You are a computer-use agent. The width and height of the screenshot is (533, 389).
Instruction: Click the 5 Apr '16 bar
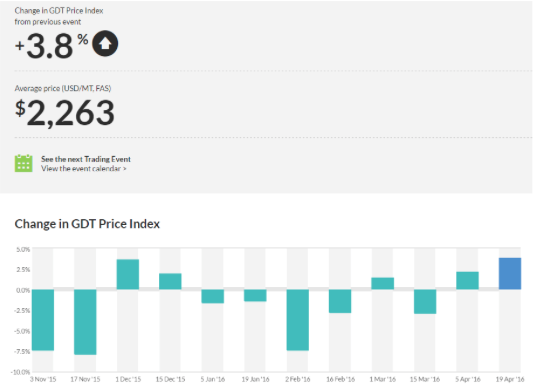click(467, 281)
